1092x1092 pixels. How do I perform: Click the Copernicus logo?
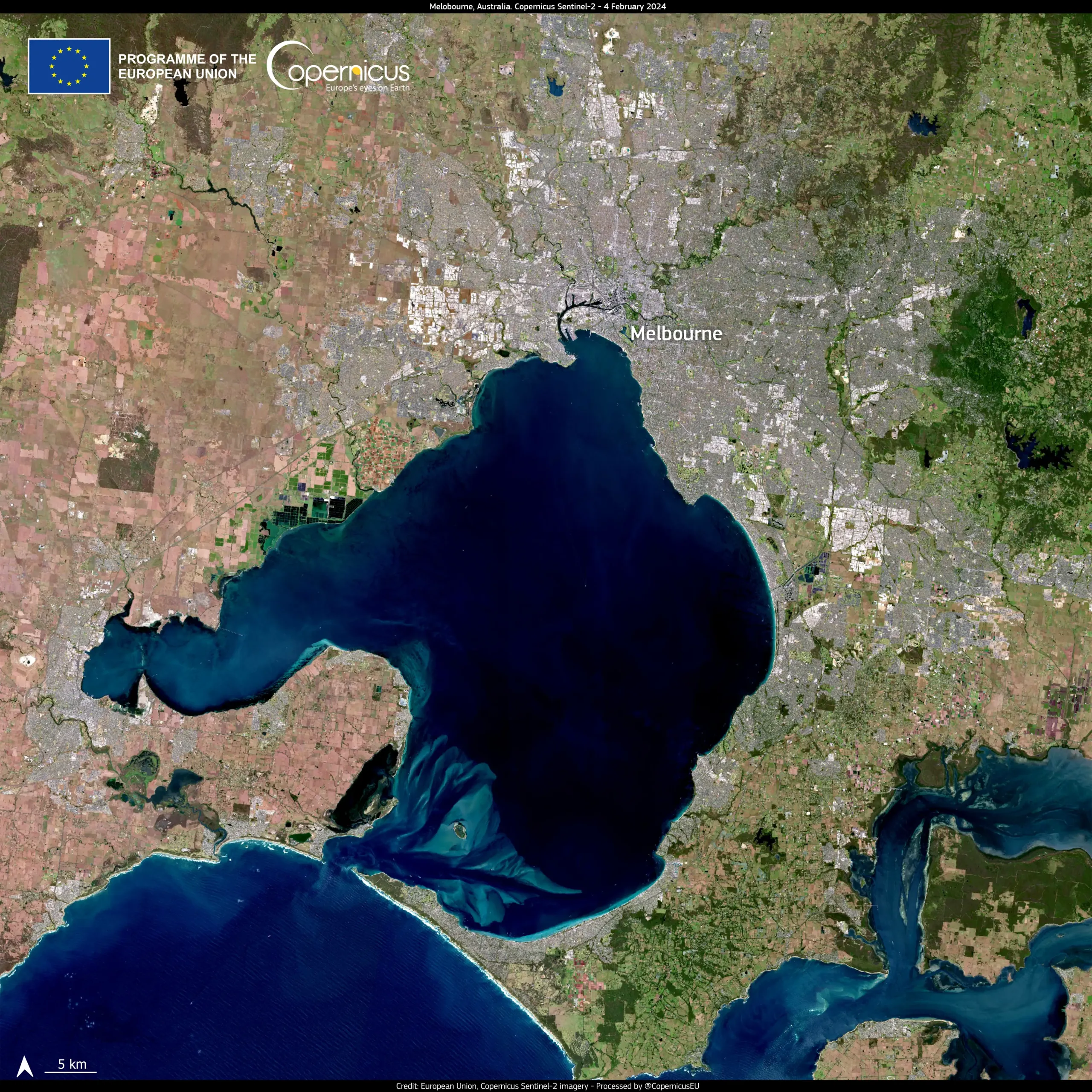[339, 65]
